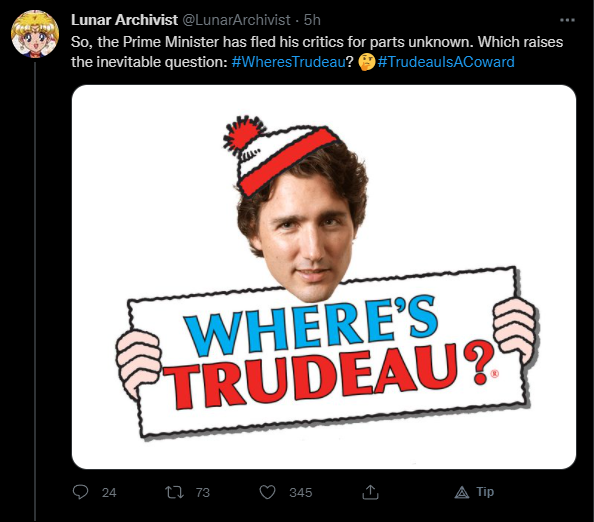This screenshot has height=522, width=594.
Task: Click the tweet body text
Action: point(317,52)
